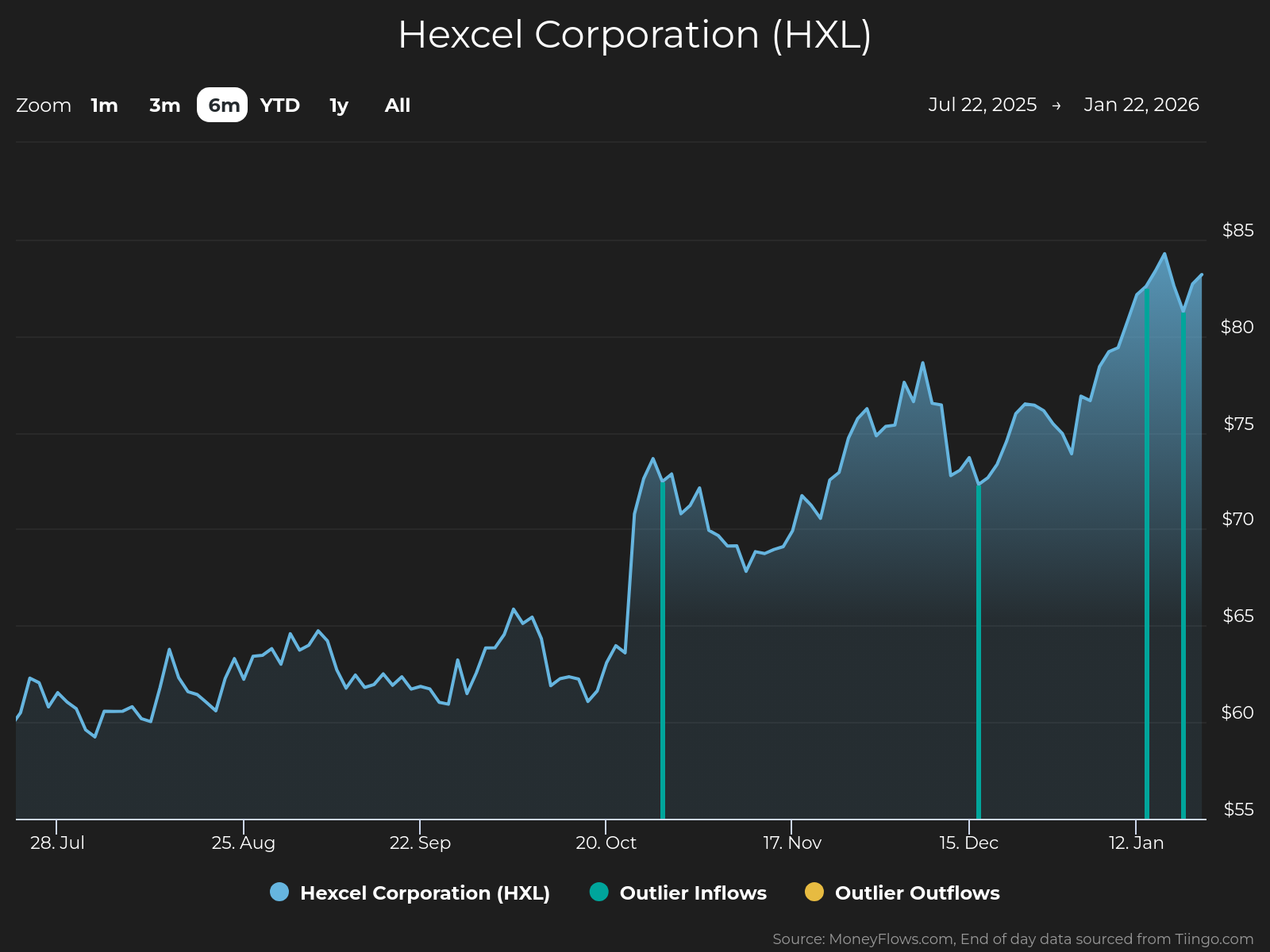Click the $65 axis label

1238,616
